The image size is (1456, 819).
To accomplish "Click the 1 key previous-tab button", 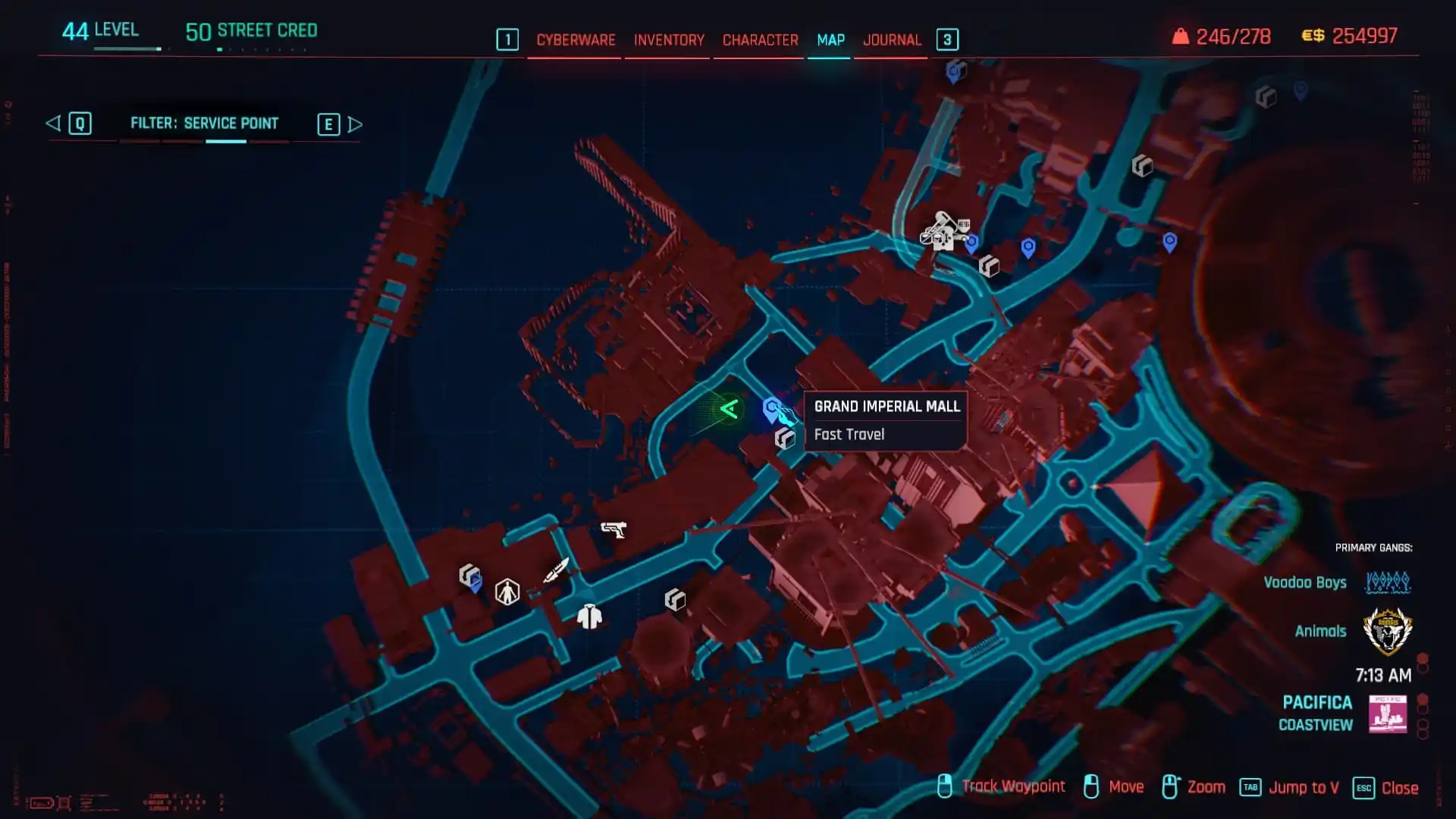I will click(507, 39).
